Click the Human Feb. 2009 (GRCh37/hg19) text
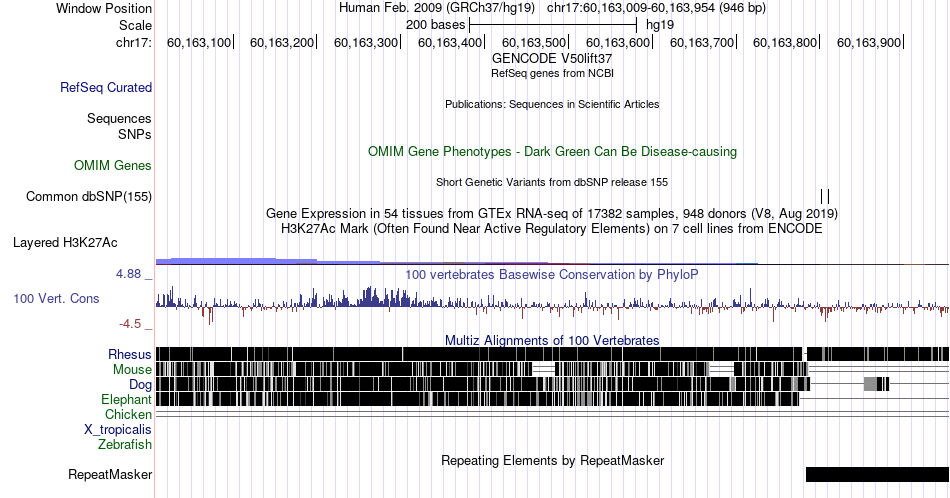Screen dimensions: 950x498 pyautogui.click(x=437, y=8)
